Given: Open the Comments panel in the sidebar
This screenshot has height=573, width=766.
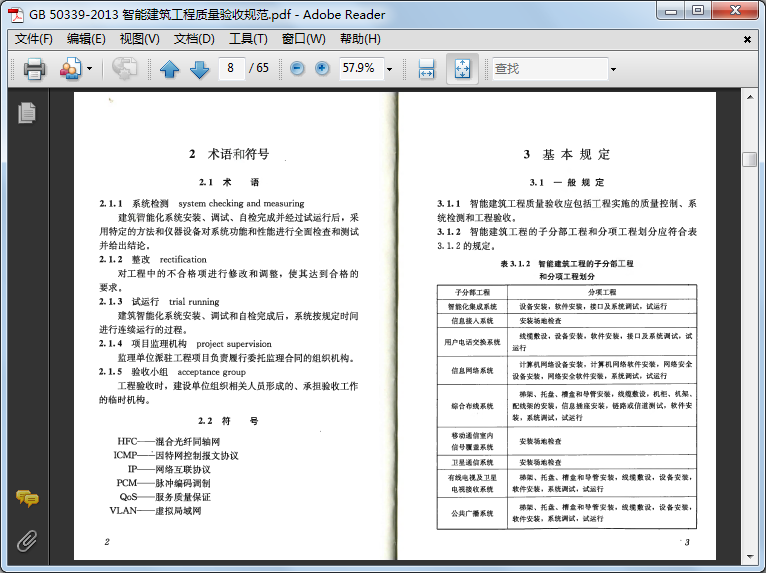Looking at the screenshot, I should pos(27,498).
